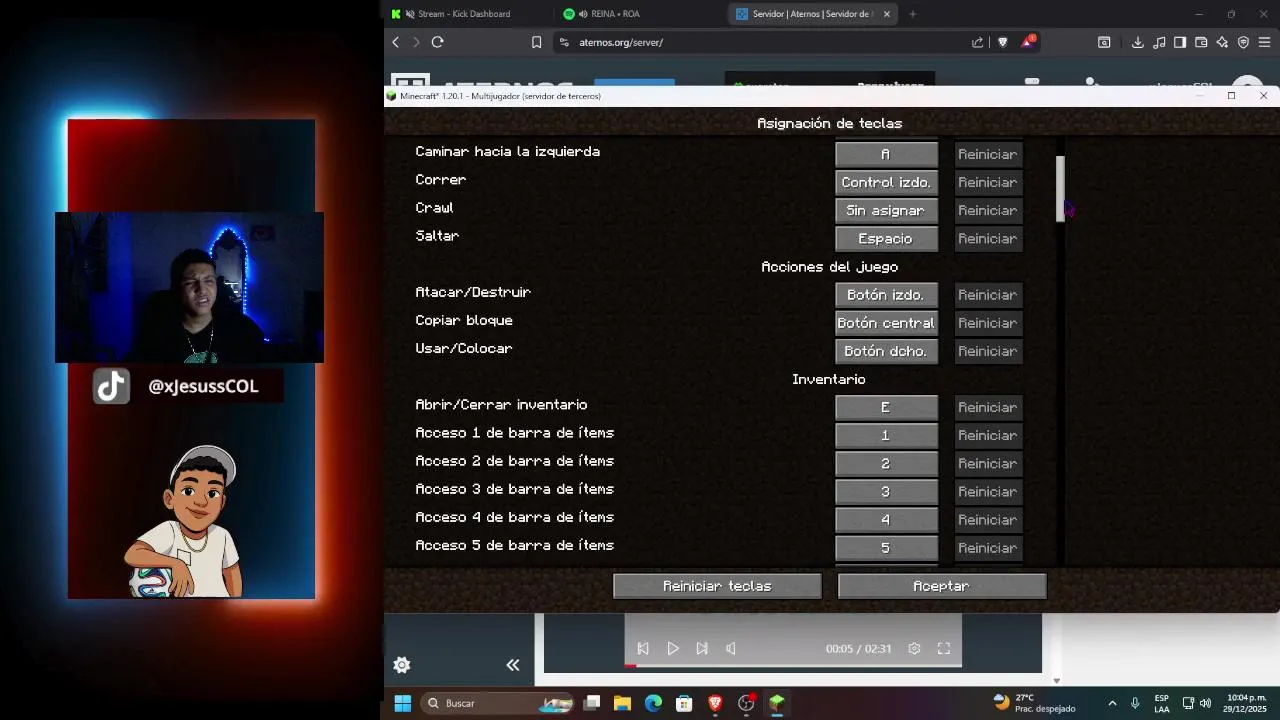The height and width of the screenshot is (720, 1280).
Task: Open the Brave Shields lion icon
Action: click(1003, 42)
